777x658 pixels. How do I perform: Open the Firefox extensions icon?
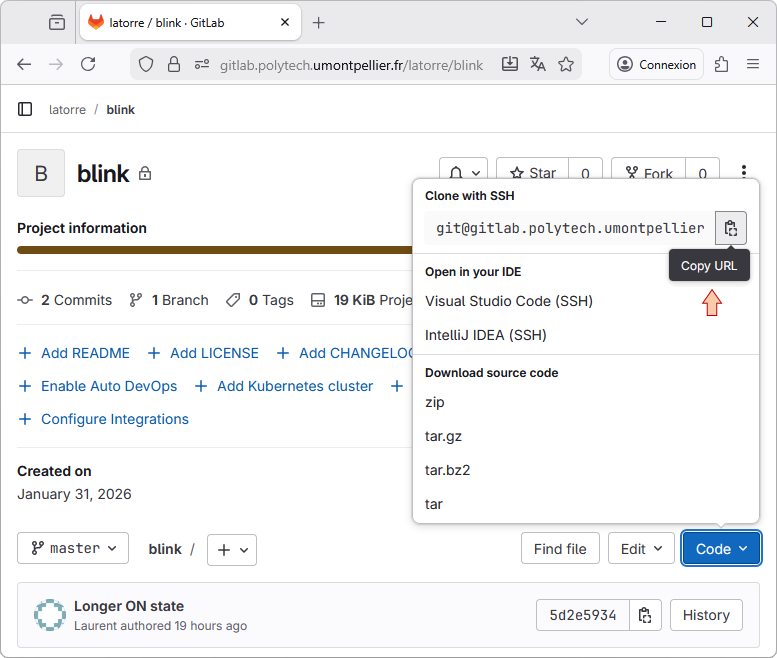pos(721,64)
